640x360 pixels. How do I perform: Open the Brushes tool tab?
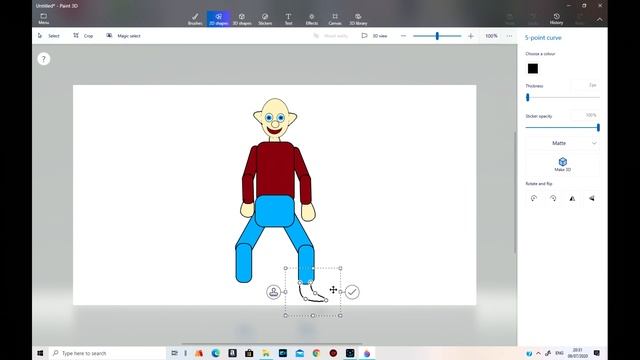pos(195,19)
